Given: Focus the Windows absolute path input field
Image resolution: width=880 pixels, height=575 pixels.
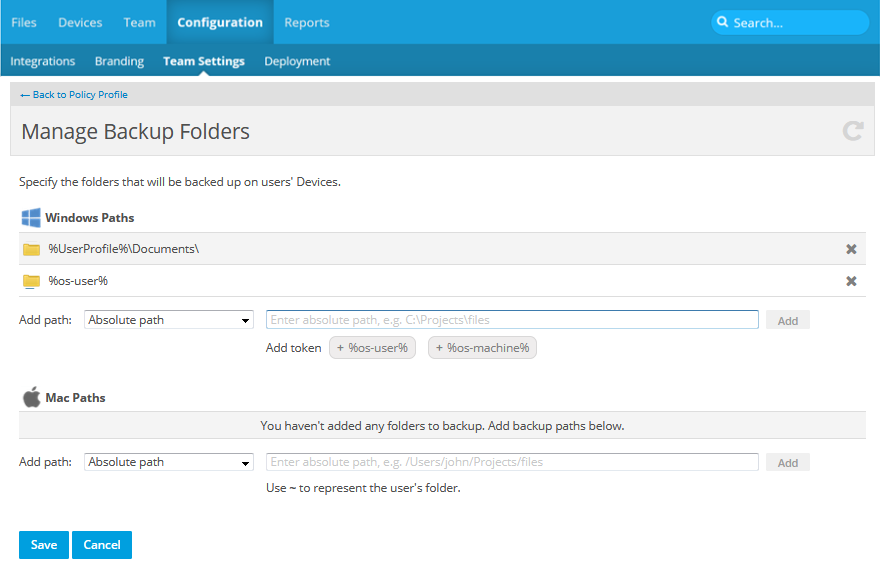Looking at the screenshot, I should point(512,320).
